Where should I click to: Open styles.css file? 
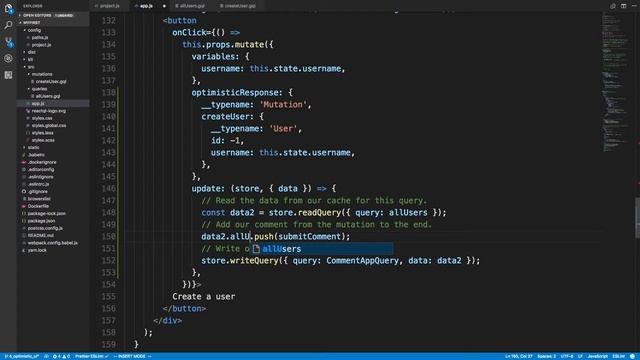point(42,118)
